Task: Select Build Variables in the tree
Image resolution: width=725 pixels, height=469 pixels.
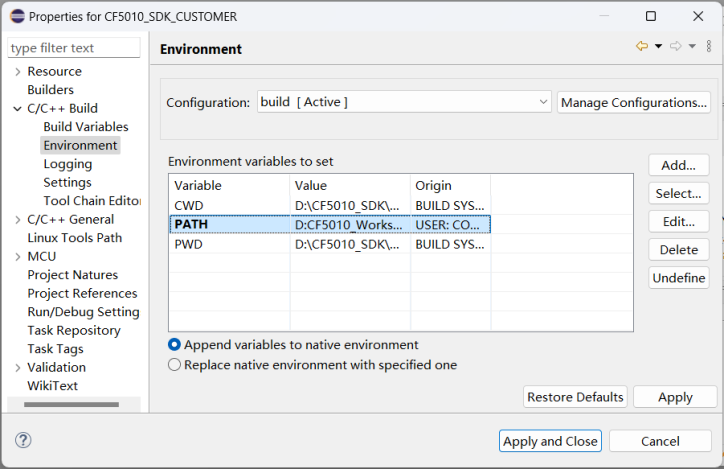Action: click(x=86, y=127)
